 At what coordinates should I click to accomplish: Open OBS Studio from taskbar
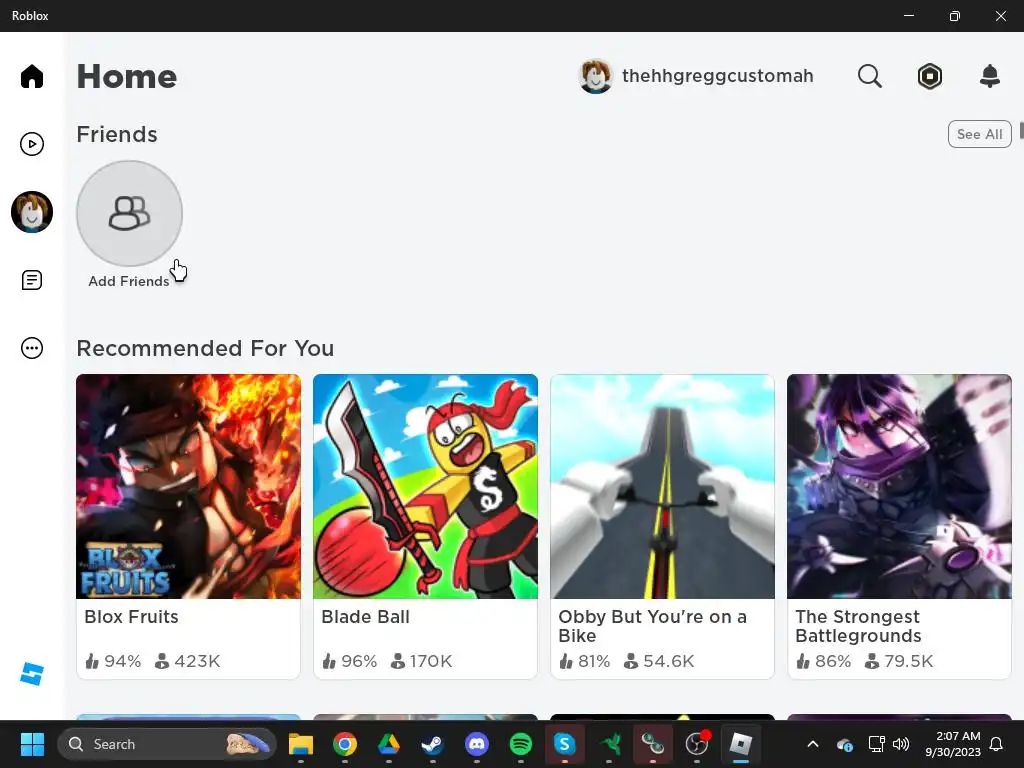(x=697, y=744)
